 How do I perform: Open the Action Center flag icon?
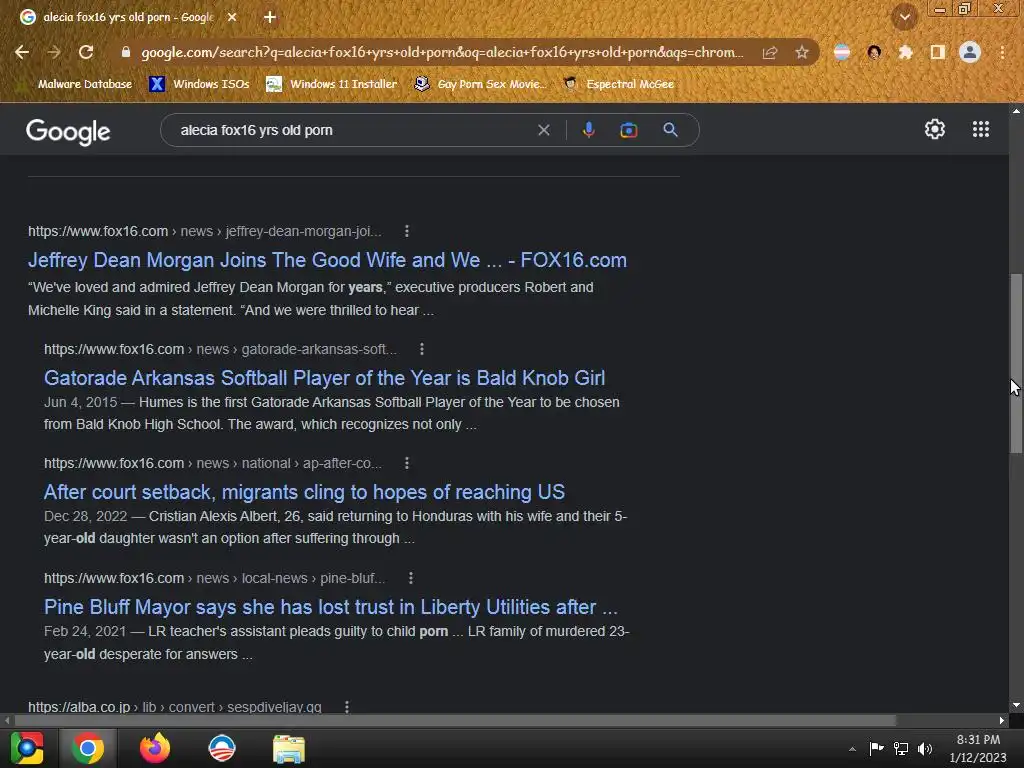tap(876, 748)
